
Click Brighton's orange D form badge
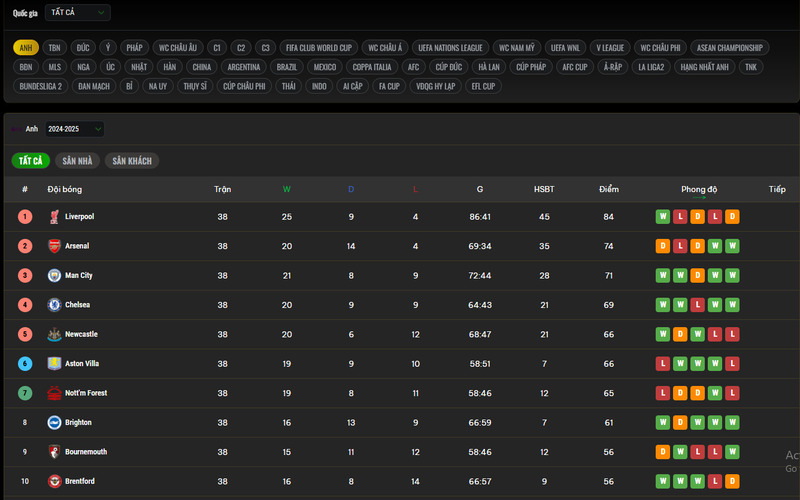tap(680, 422)
